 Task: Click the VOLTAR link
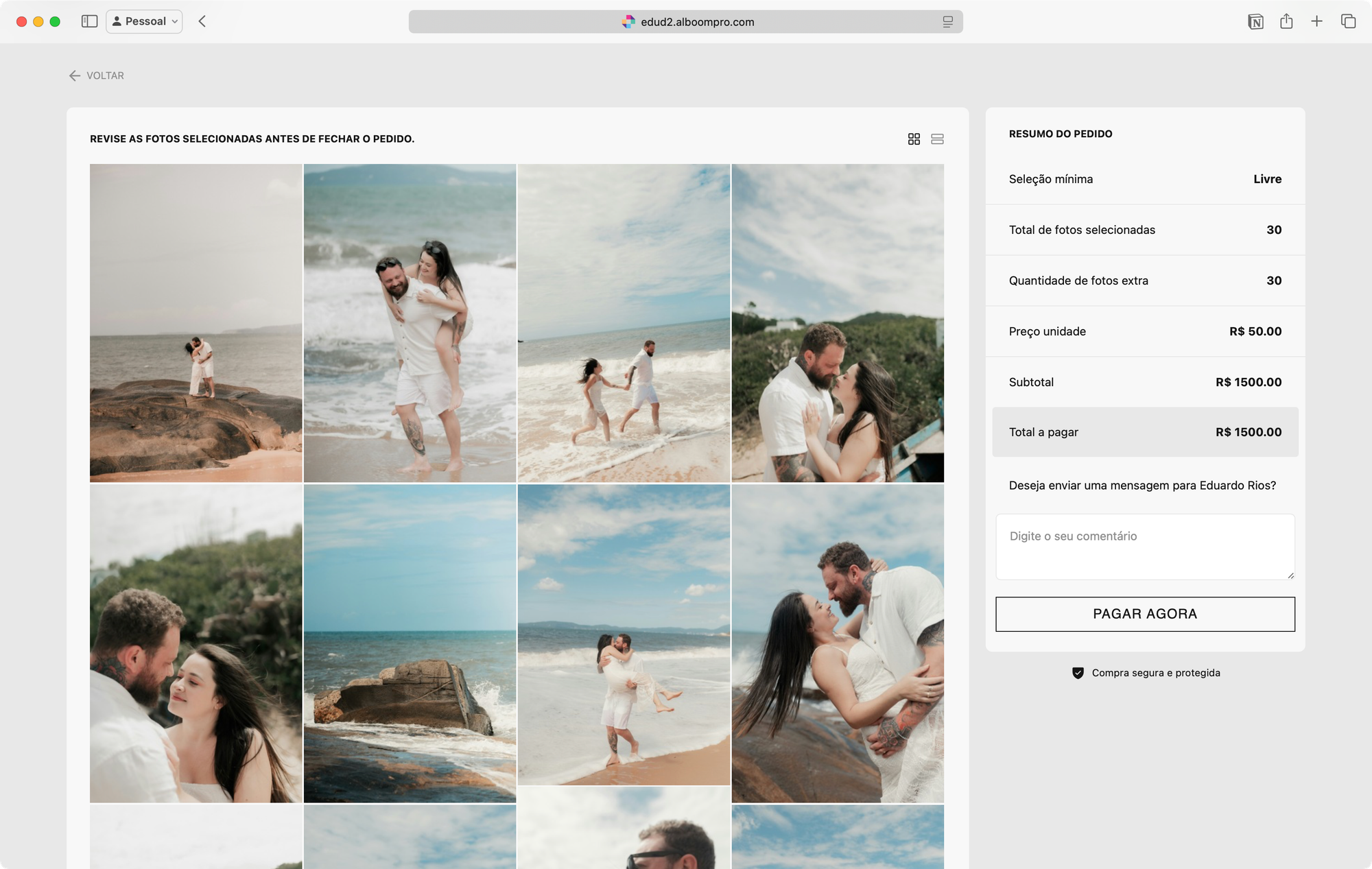click(x=104, y=75)
